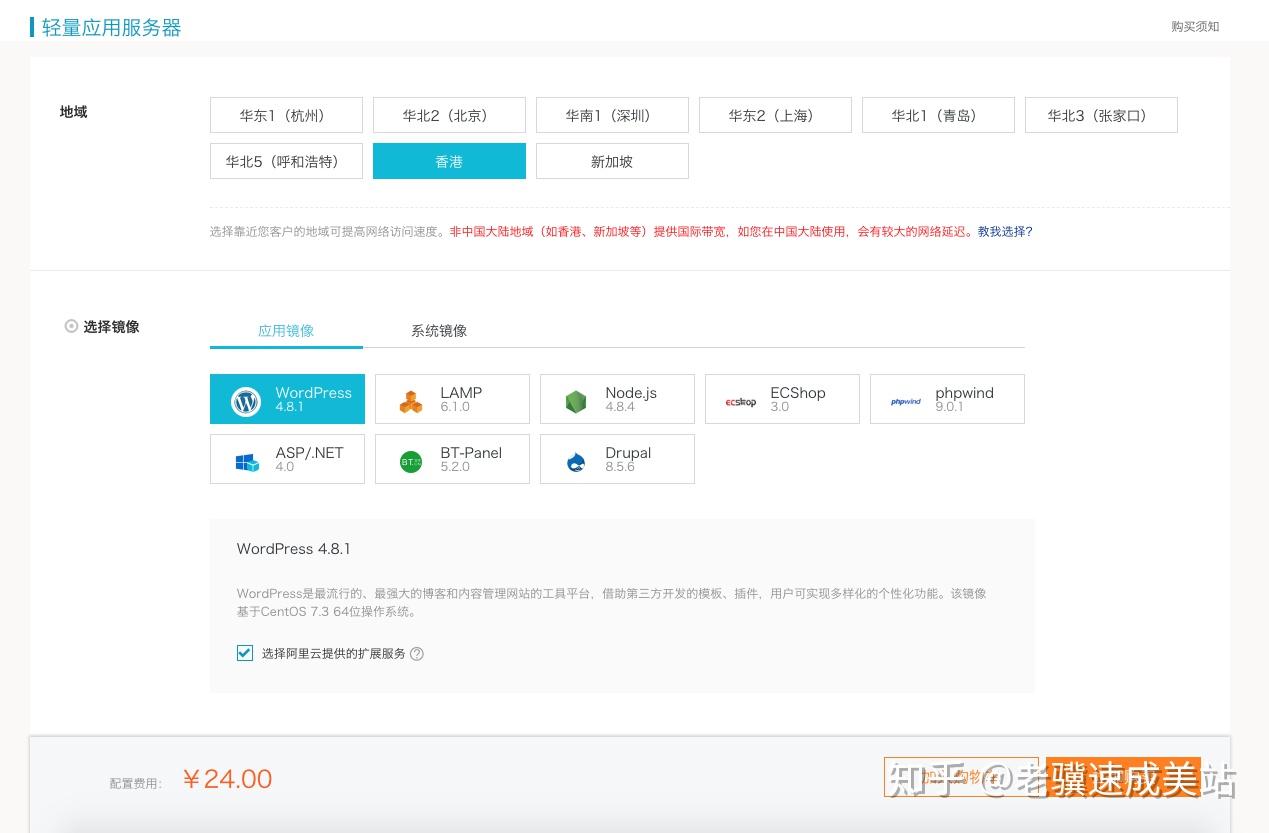
Task: Select the ECShop logo icon
Action: click(x=741, y=402)
